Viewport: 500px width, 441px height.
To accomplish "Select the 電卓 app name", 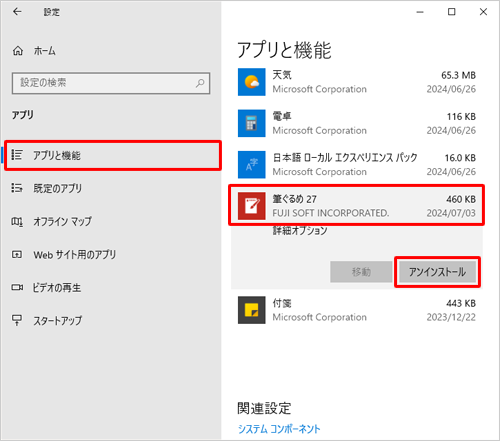I will coord(282,116).
